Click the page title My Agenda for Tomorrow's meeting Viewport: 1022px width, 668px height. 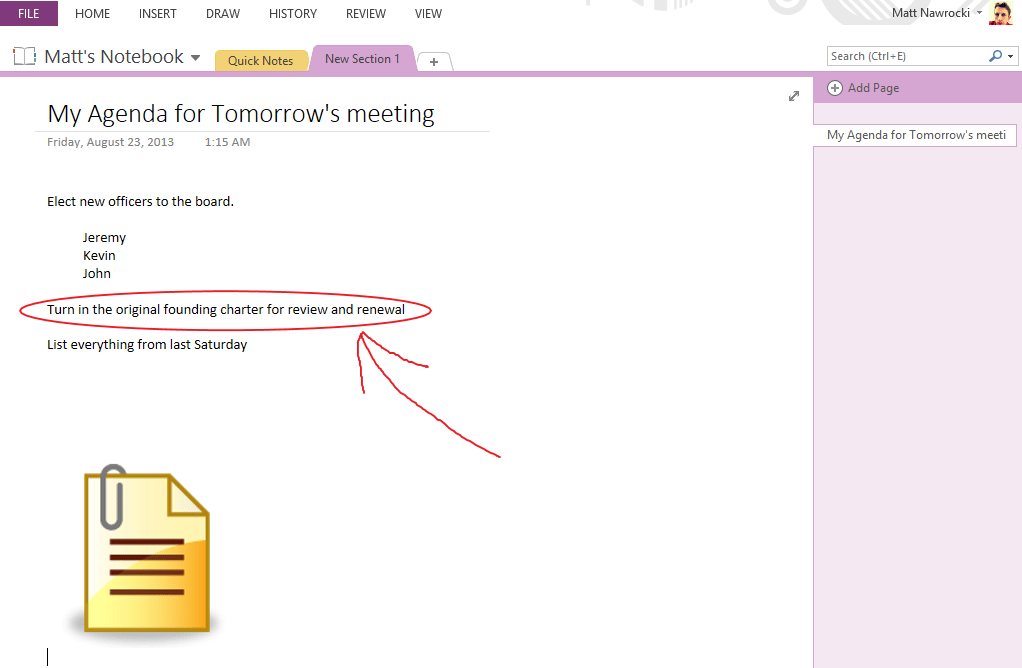point(241,113)
